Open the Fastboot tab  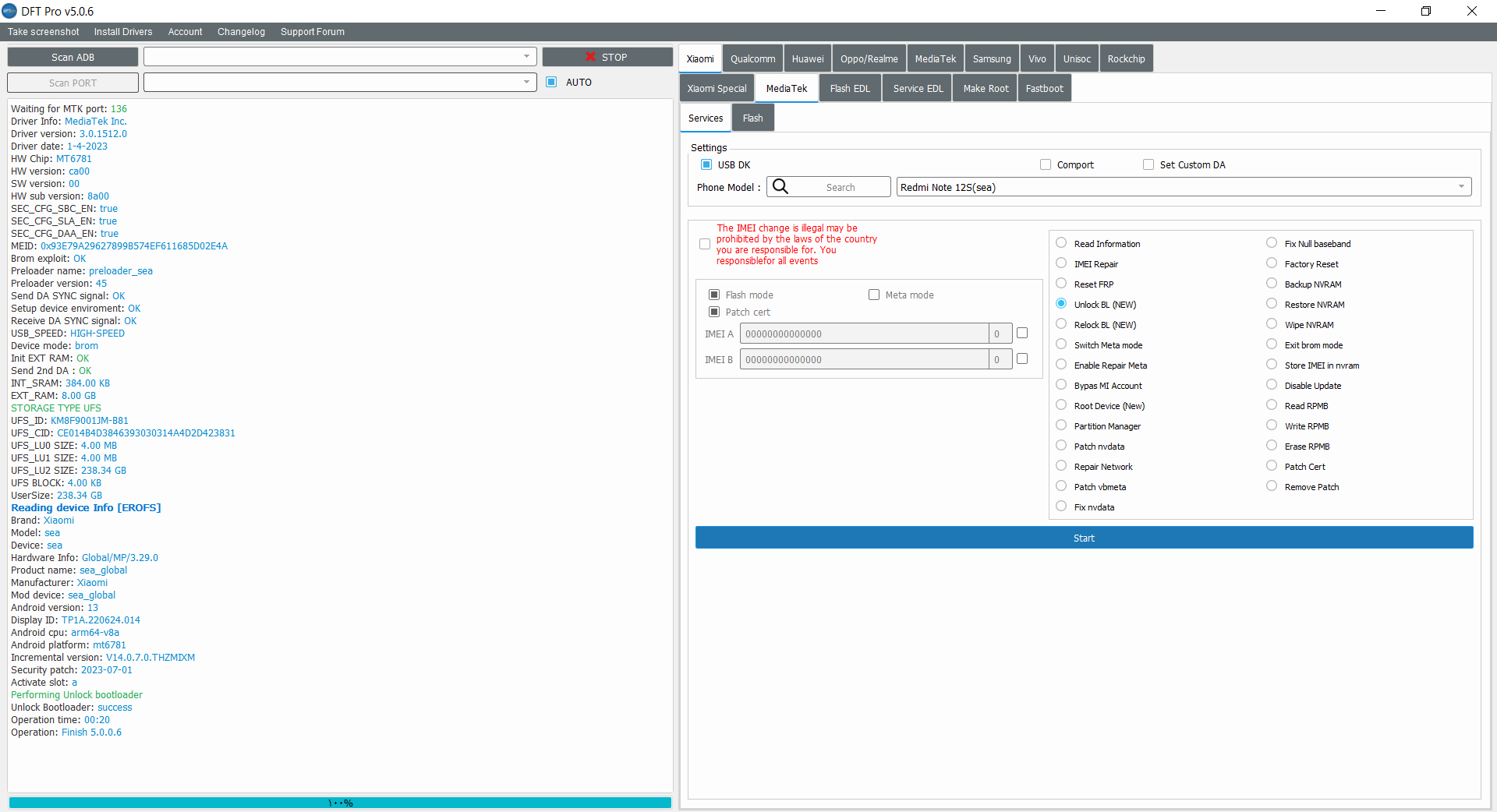point(1045,88)
